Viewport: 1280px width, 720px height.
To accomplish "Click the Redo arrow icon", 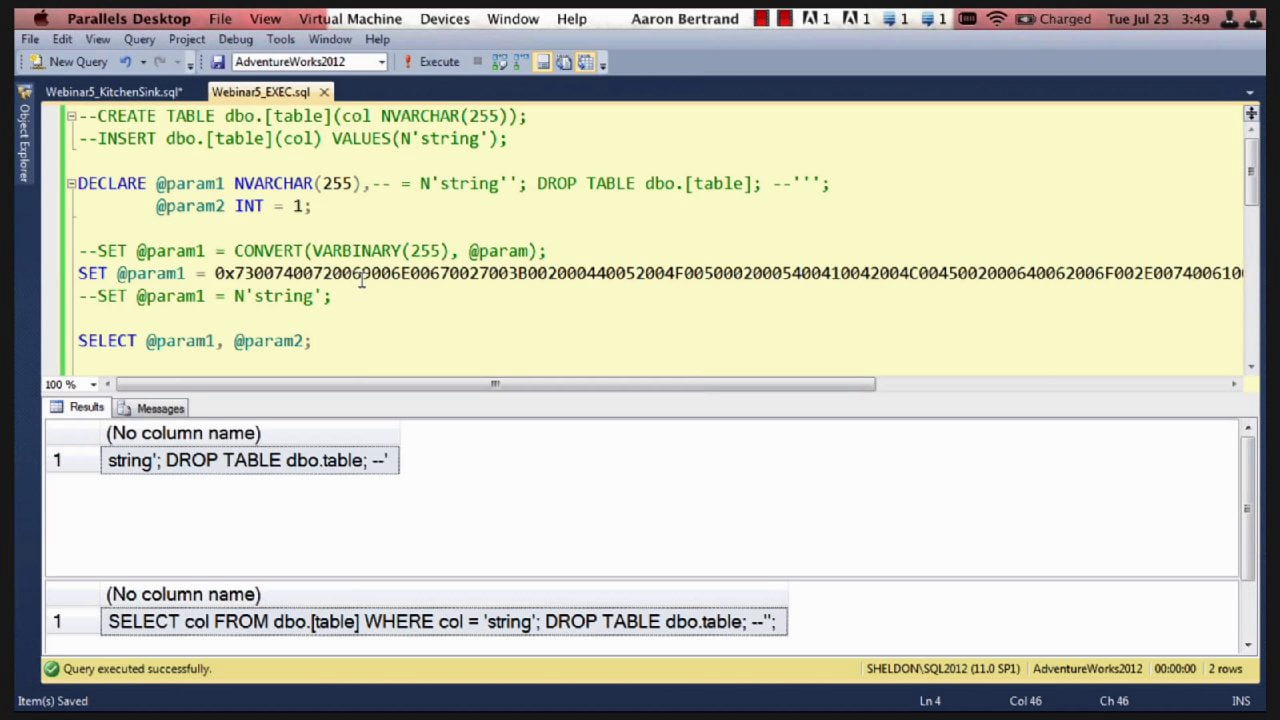I will point(159,62).
